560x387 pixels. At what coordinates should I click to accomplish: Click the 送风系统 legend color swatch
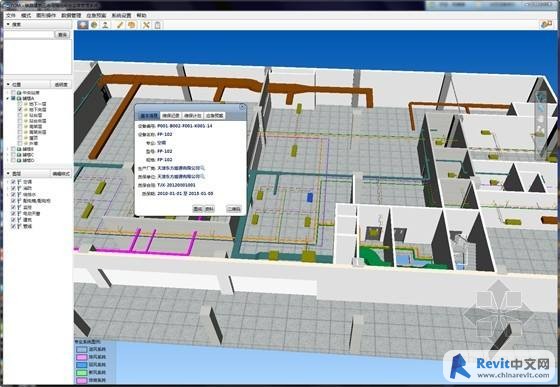(x=82, y=350)
